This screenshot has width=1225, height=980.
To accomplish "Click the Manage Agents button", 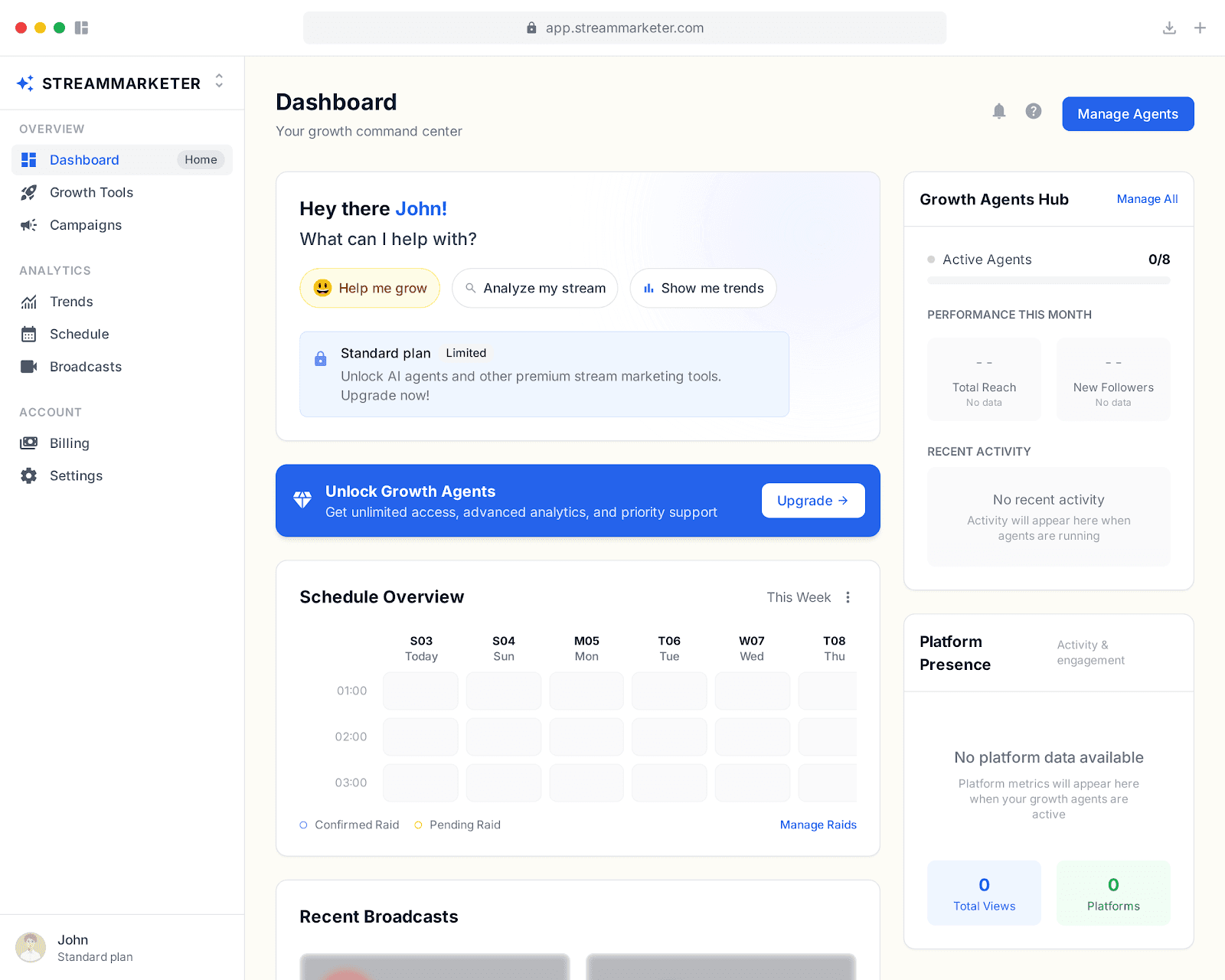I will (1127, 113).
